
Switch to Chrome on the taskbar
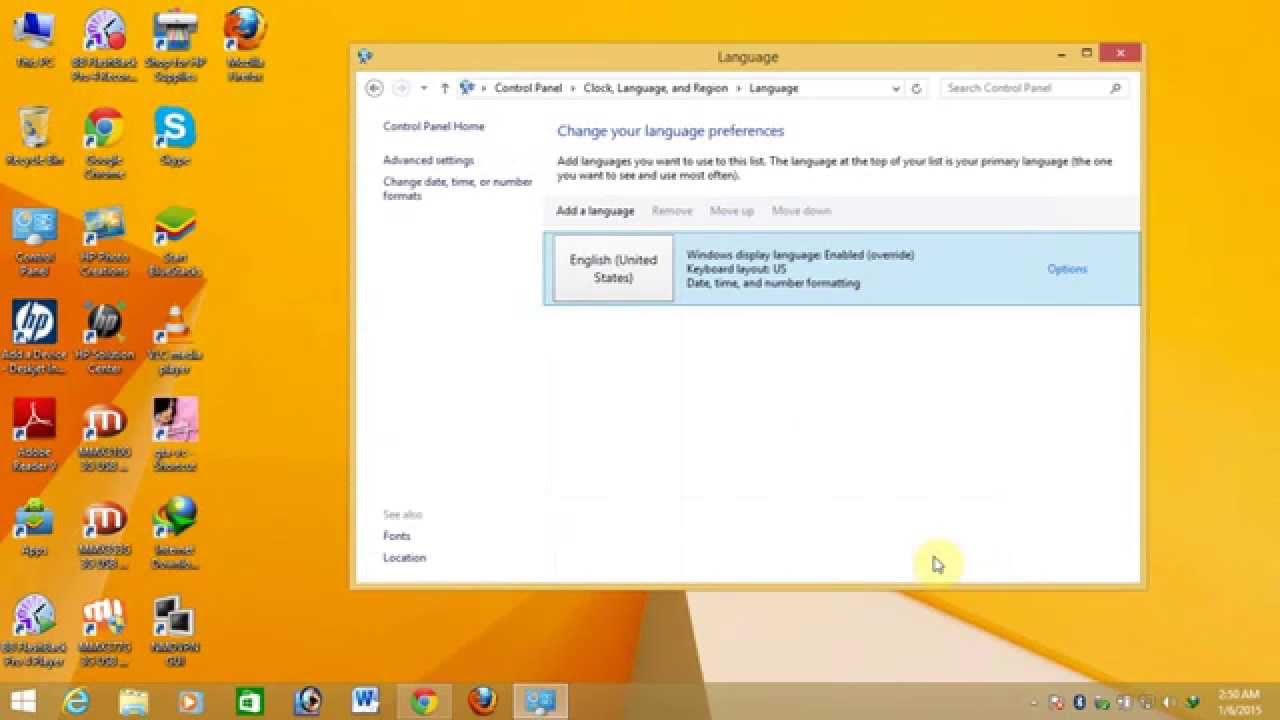point(424,701)
